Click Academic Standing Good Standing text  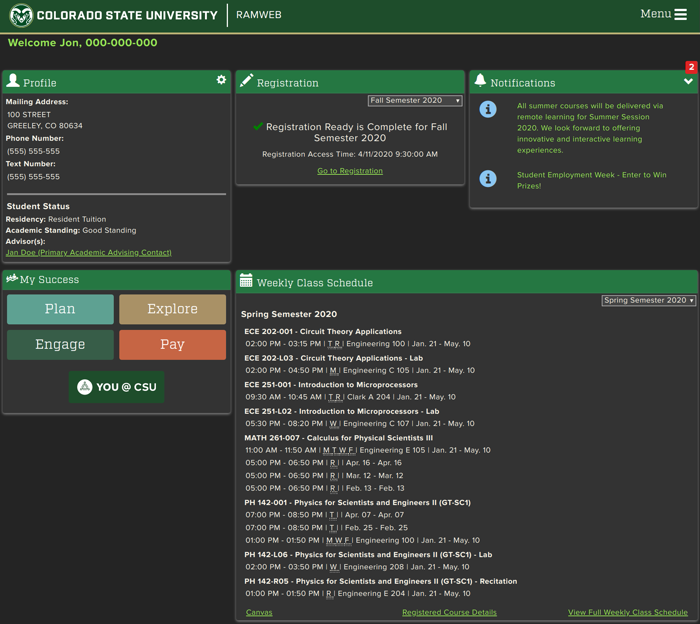pos(71,230)
